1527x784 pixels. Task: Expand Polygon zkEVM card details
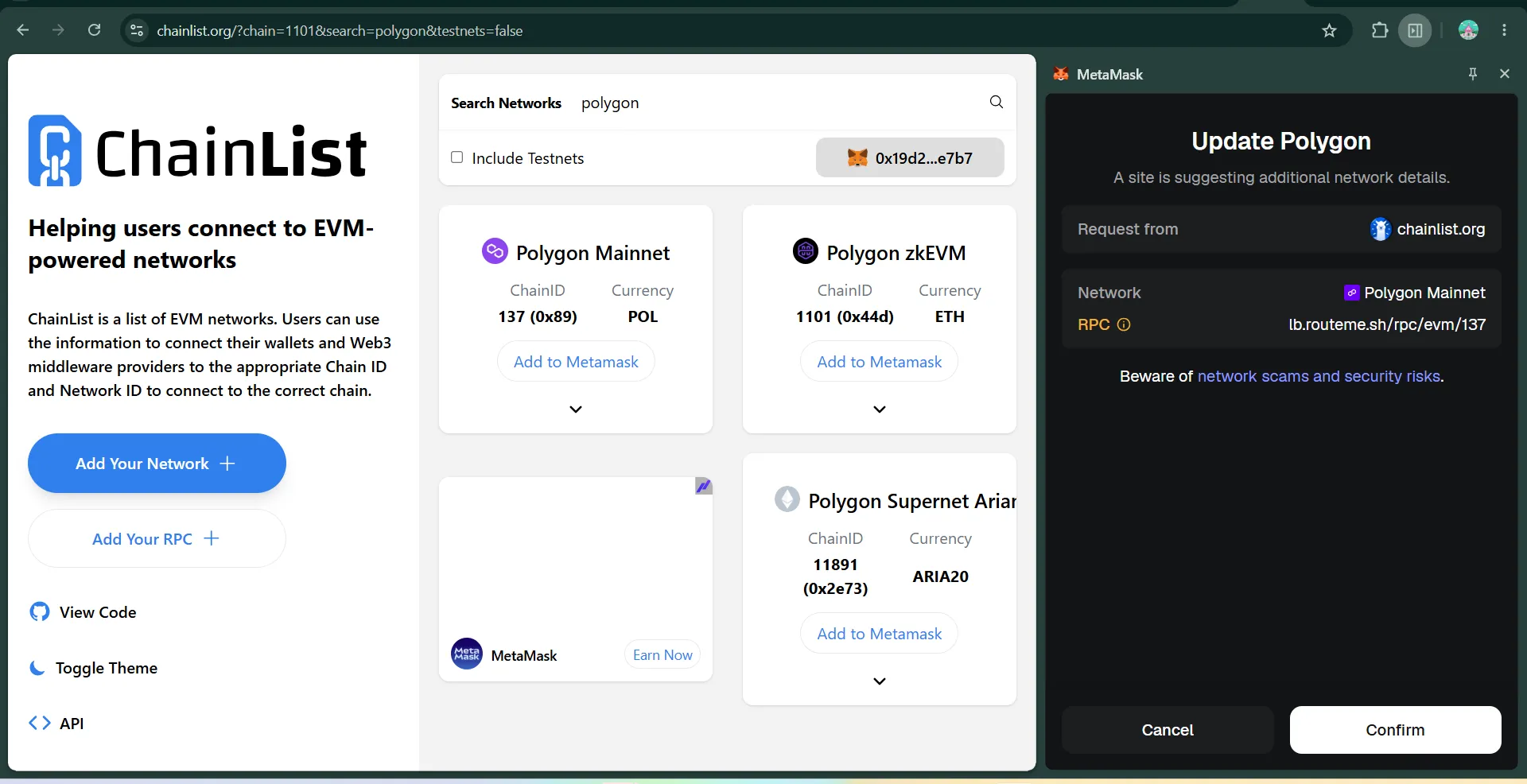pos(880,409)
